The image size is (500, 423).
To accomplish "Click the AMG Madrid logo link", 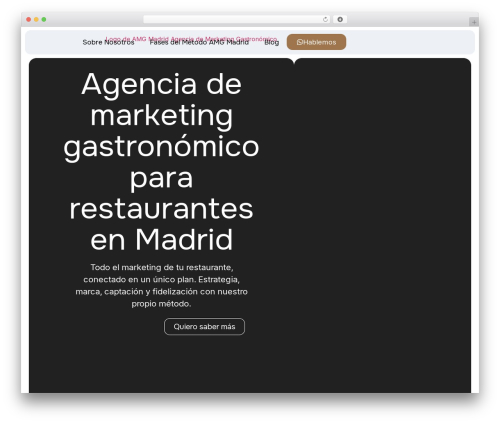I will pos(191,39).
